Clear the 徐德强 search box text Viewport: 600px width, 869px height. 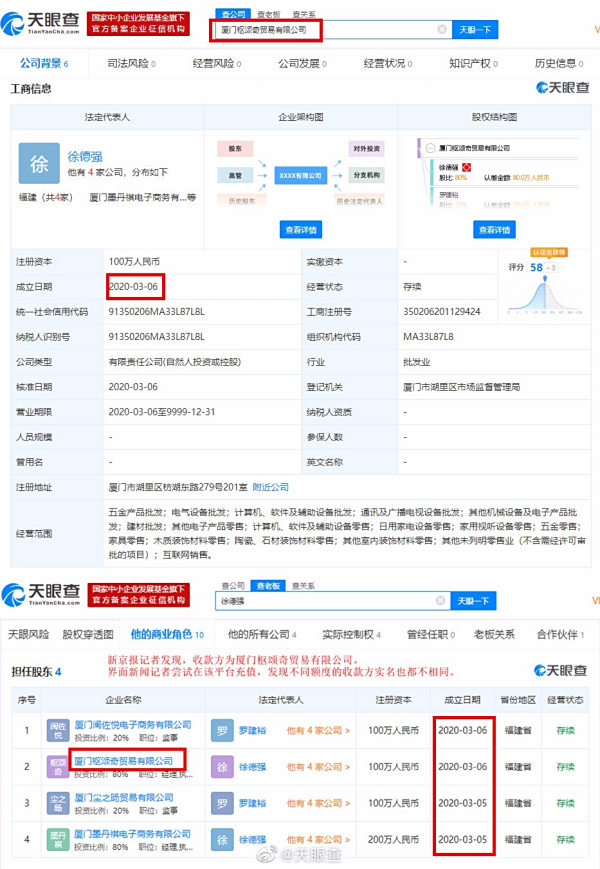(440, 601)
